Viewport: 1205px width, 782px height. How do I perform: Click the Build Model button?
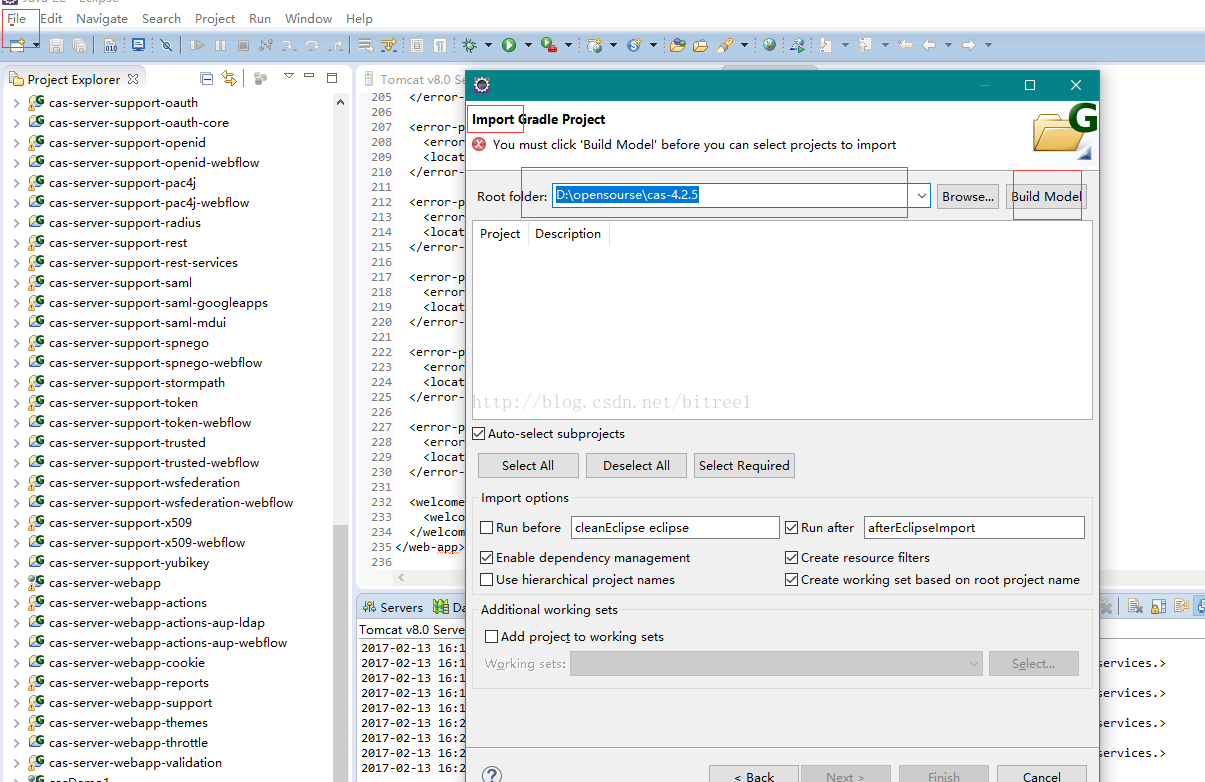pyautogui.click(x=1046, y=196)
